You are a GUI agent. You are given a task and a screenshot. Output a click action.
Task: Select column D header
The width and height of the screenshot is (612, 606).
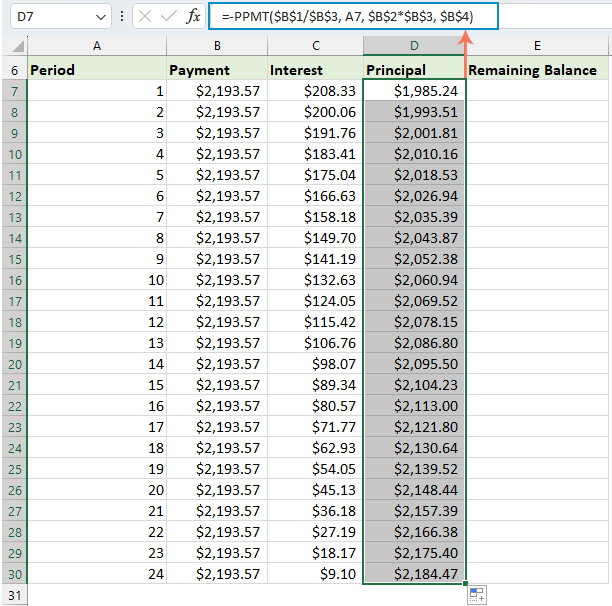[x=414, y=46]
